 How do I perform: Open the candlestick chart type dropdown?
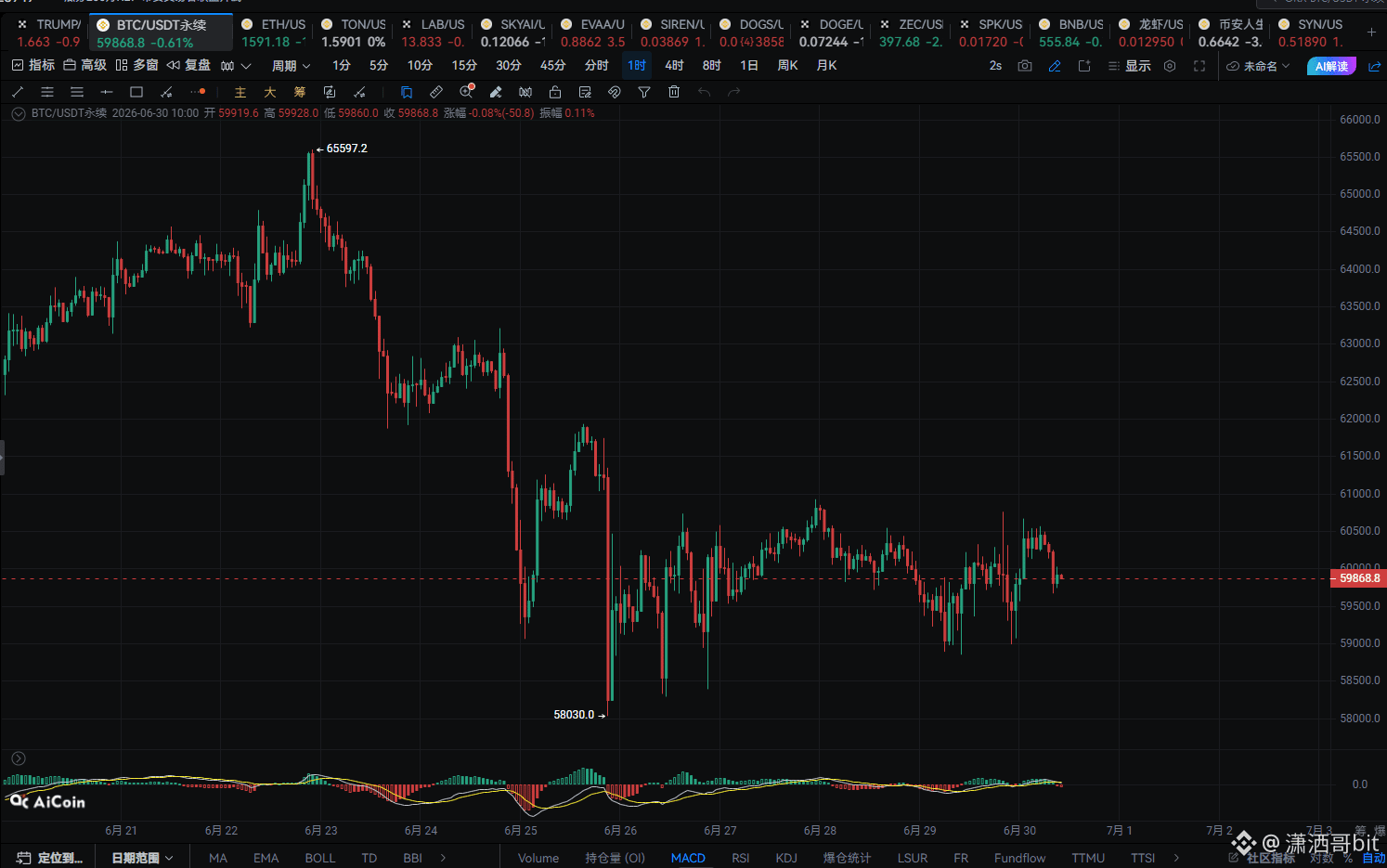(x=236, y=66)
